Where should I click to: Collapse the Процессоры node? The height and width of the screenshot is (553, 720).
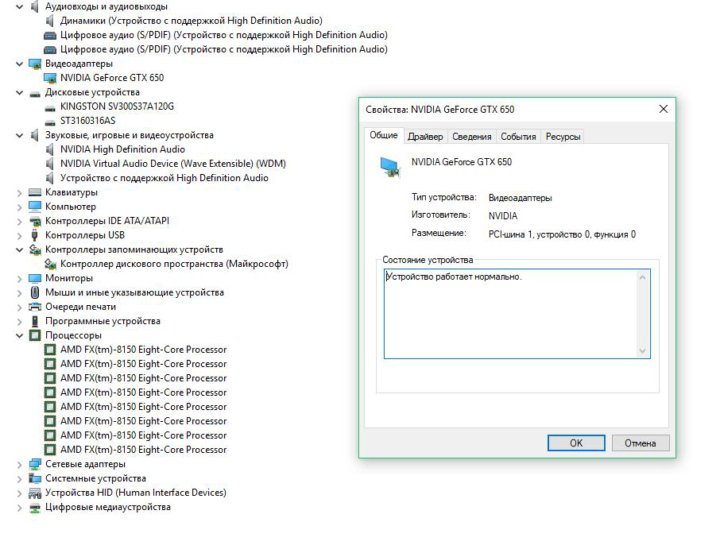19,336
